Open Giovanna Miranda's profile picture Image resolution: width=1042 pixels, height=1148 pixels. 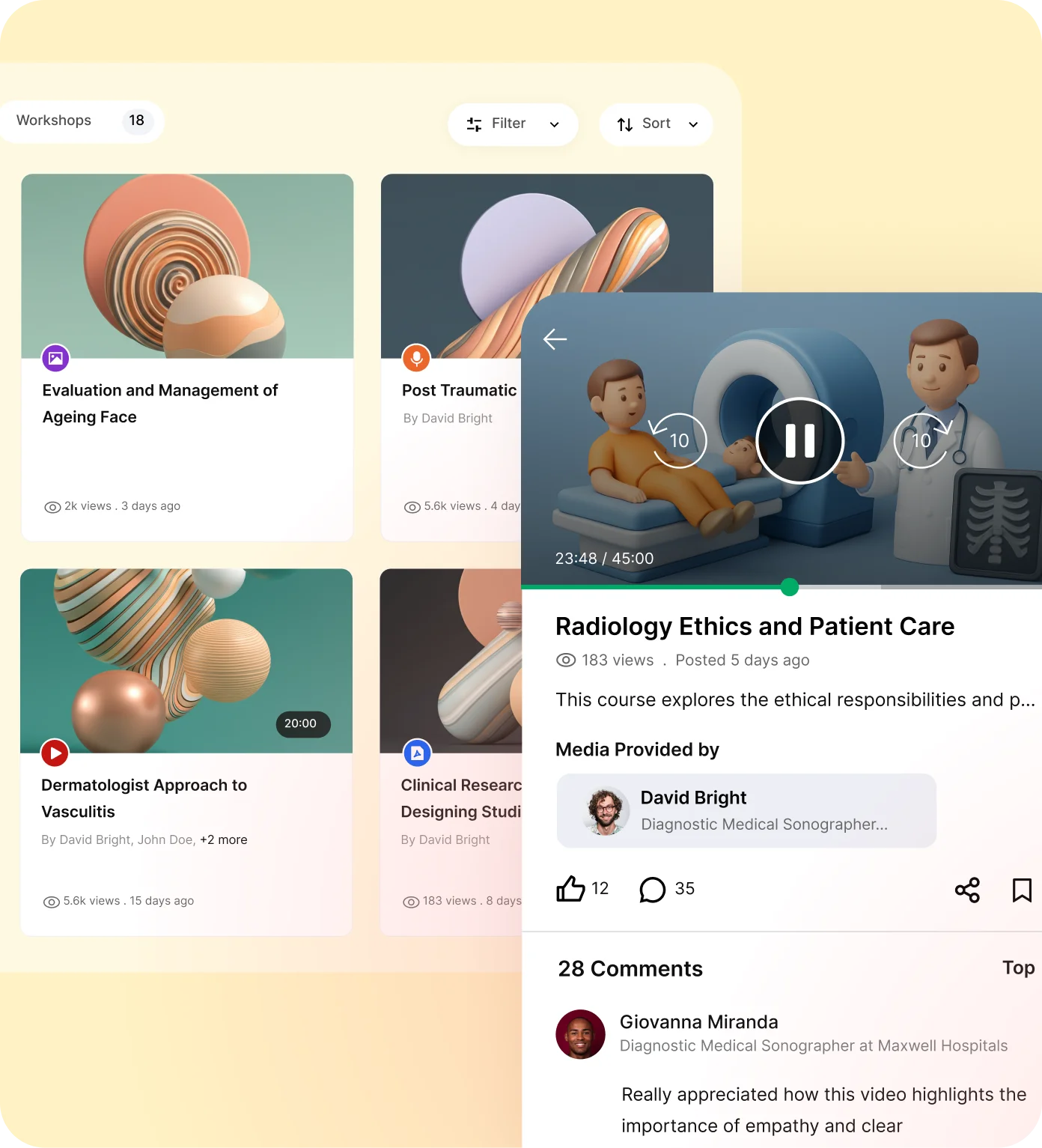tap(579, 1034)
